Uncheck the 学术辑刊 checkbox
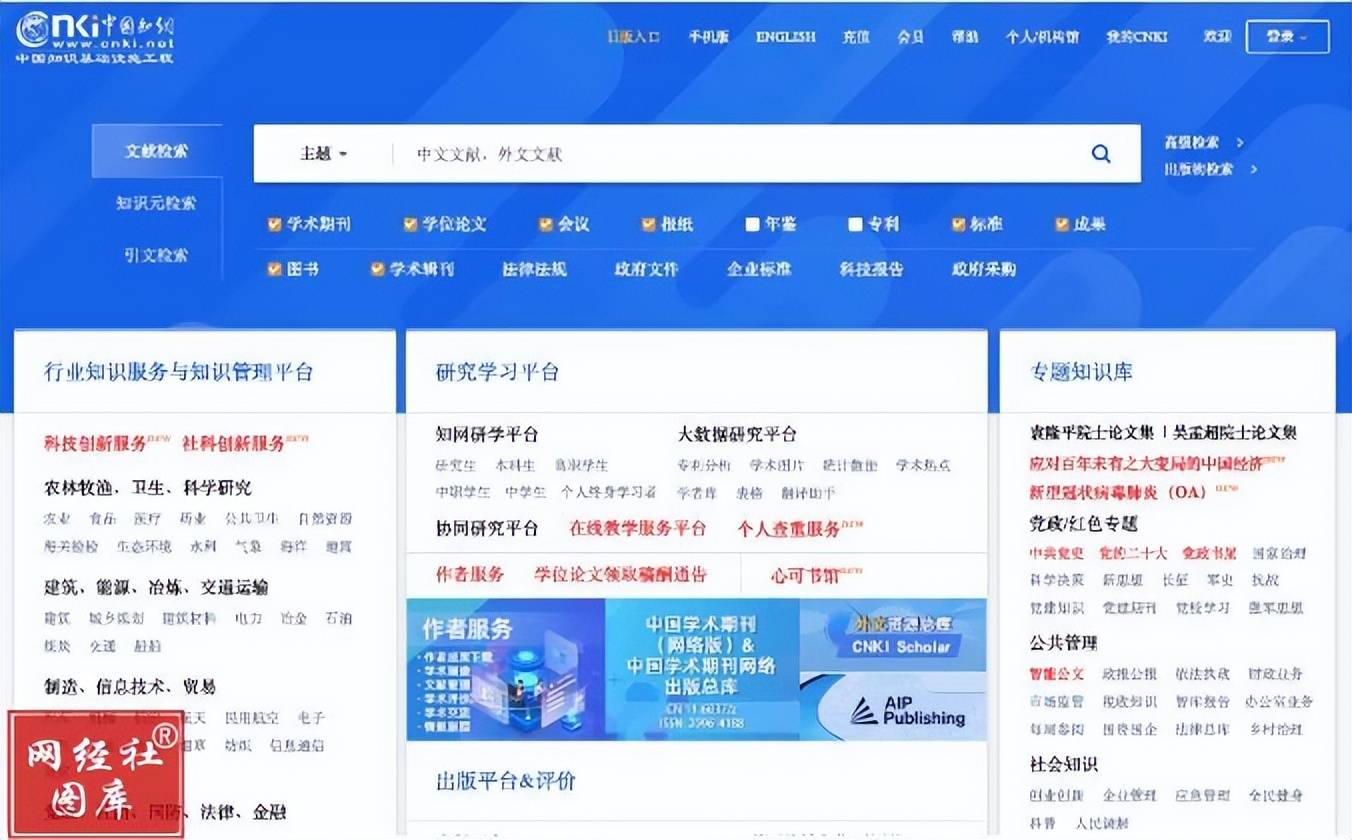The width and height of the screenshot is (1352, 840). pos(377,269)
